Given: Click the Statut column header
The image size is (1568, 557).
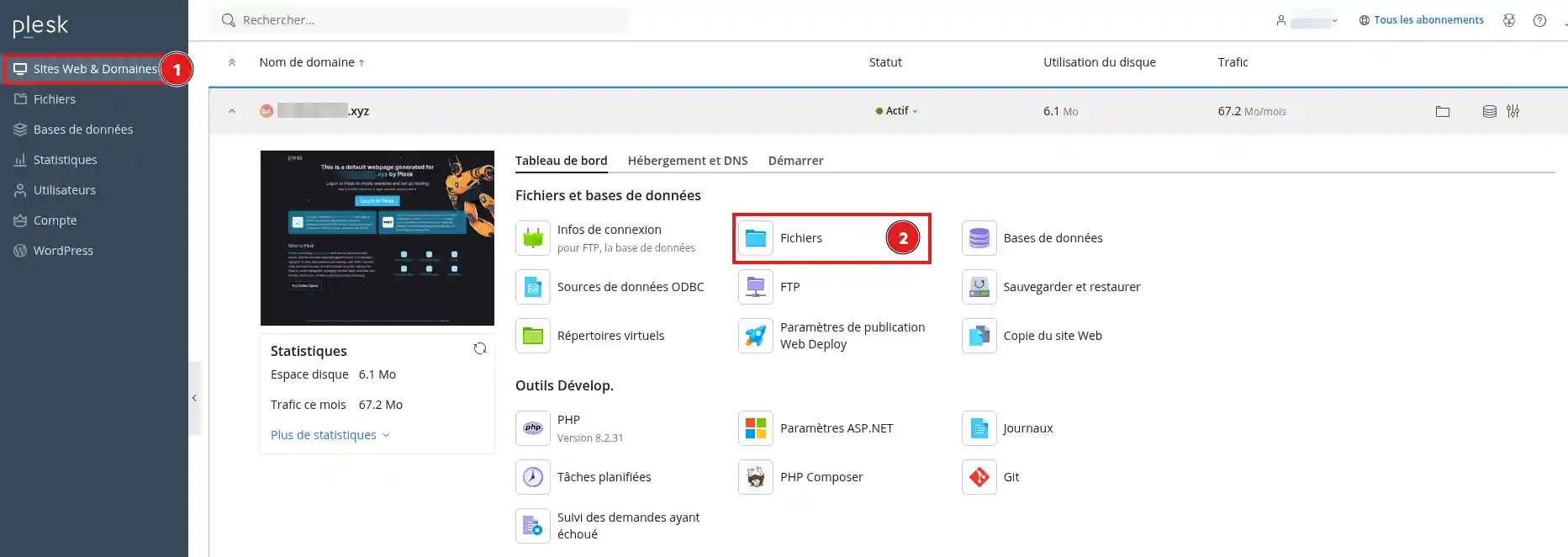Looking at the screenshot, I should coord(885,62).
